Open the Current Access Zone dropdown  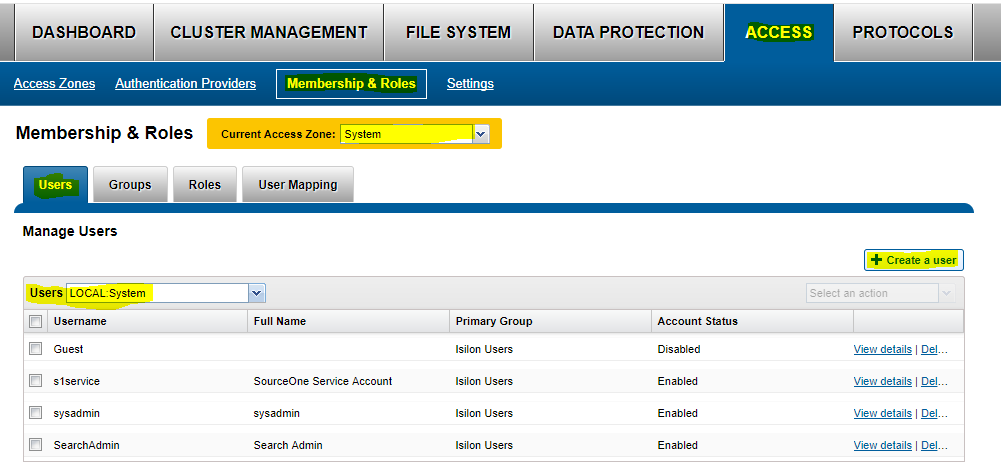click(480, 133)
